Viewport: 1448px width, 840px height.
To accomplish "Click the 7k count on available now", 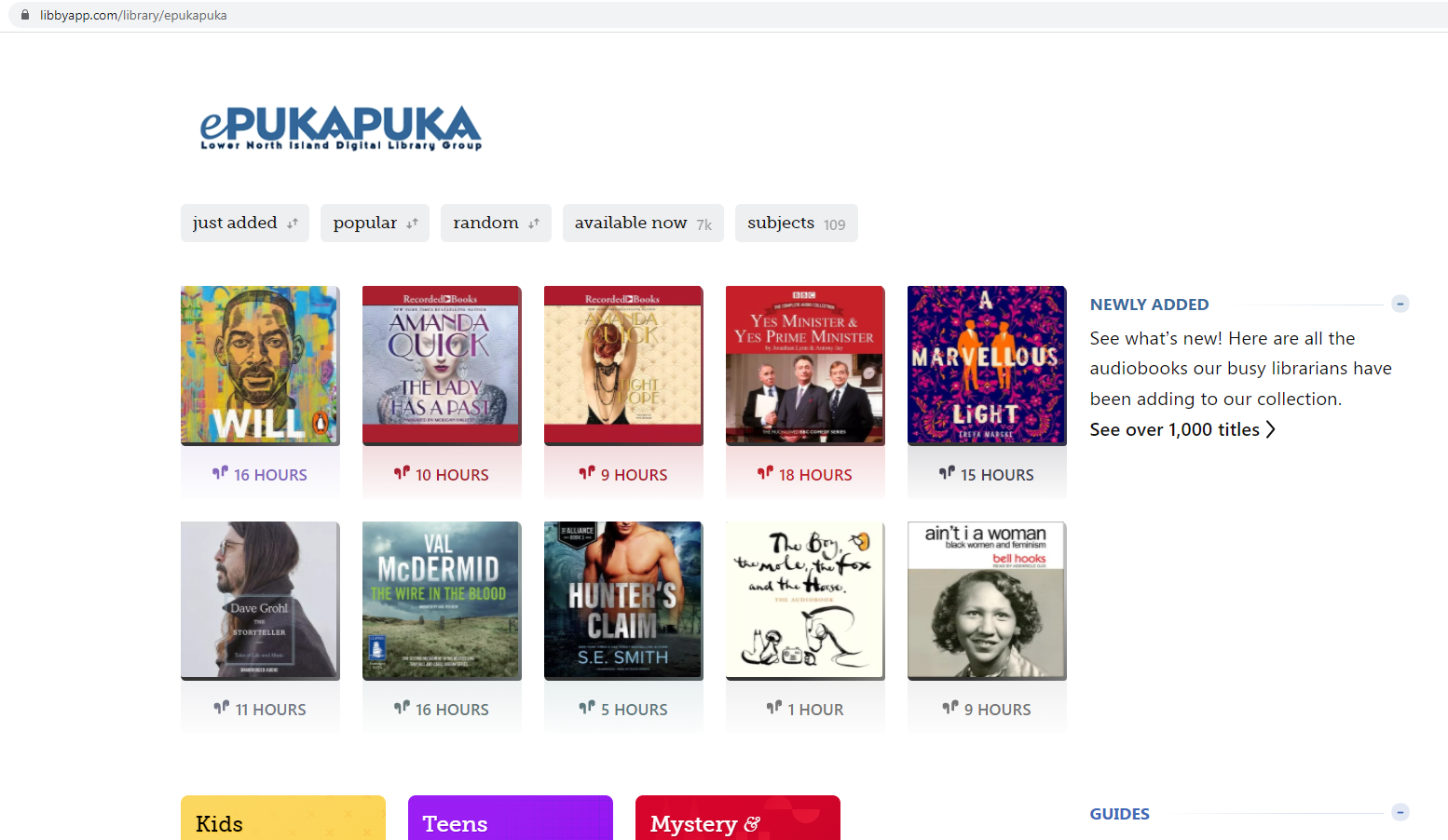I will [704, 225].
